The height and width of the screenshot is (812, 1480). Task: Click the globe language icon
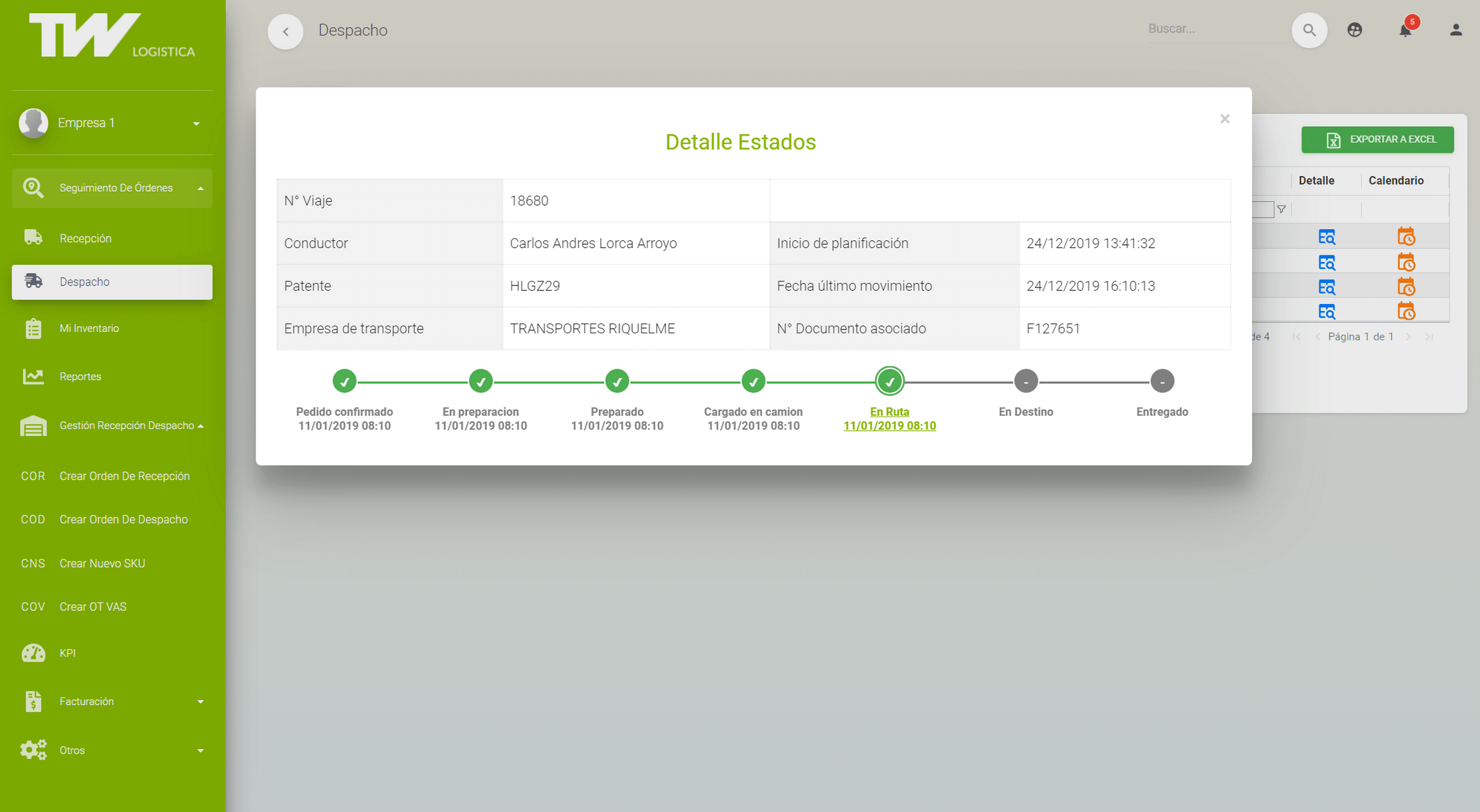pyautogui.click(x=1355, y=30)
